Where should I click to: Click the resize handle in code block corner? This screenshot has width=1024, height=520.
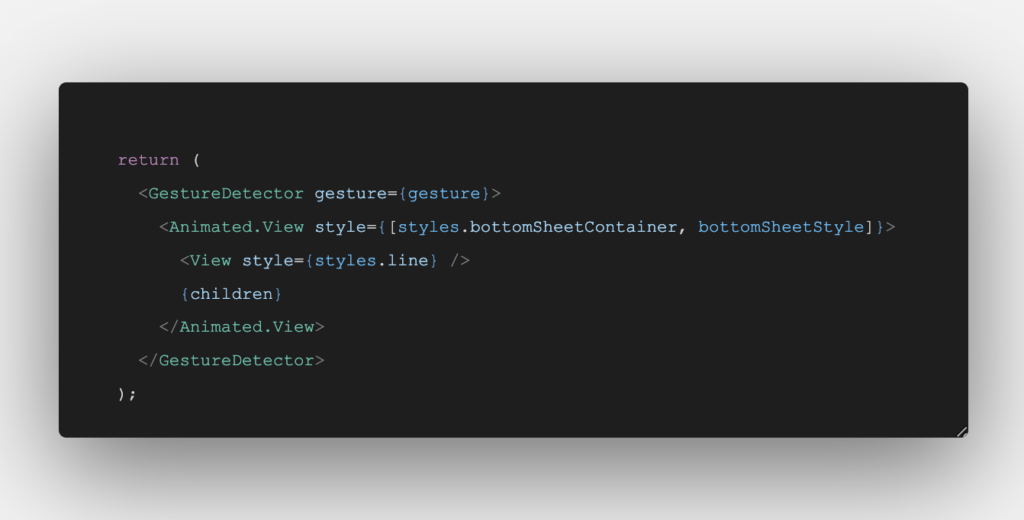(961, 431)
